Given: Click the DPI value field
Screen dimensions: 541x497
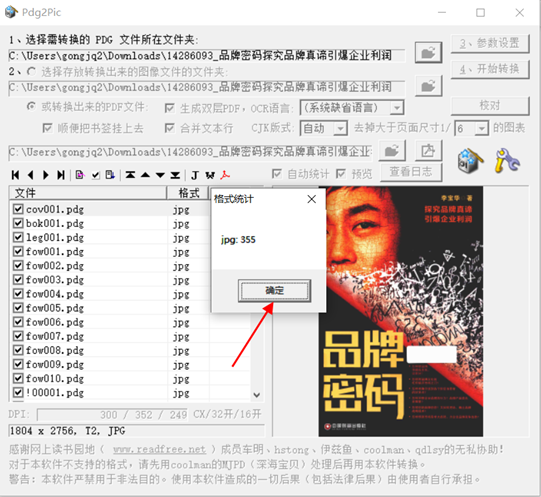Looking at the screenshot, I should click(x=112, y=415).
